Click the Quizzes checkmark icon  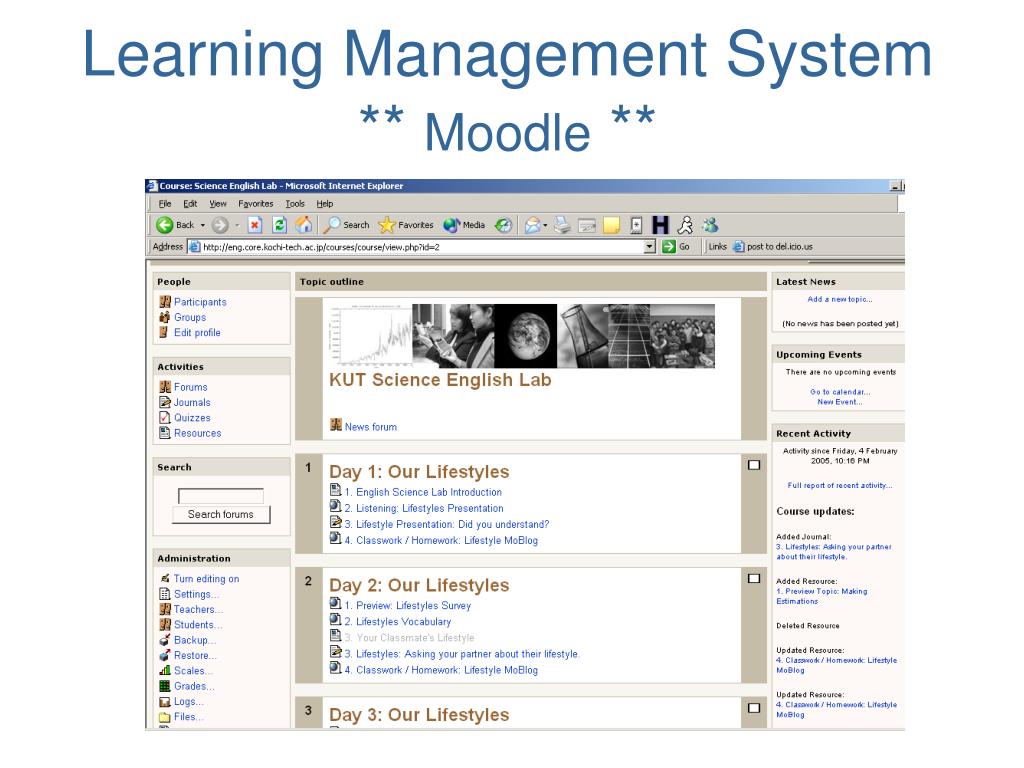tap(165, 417)
